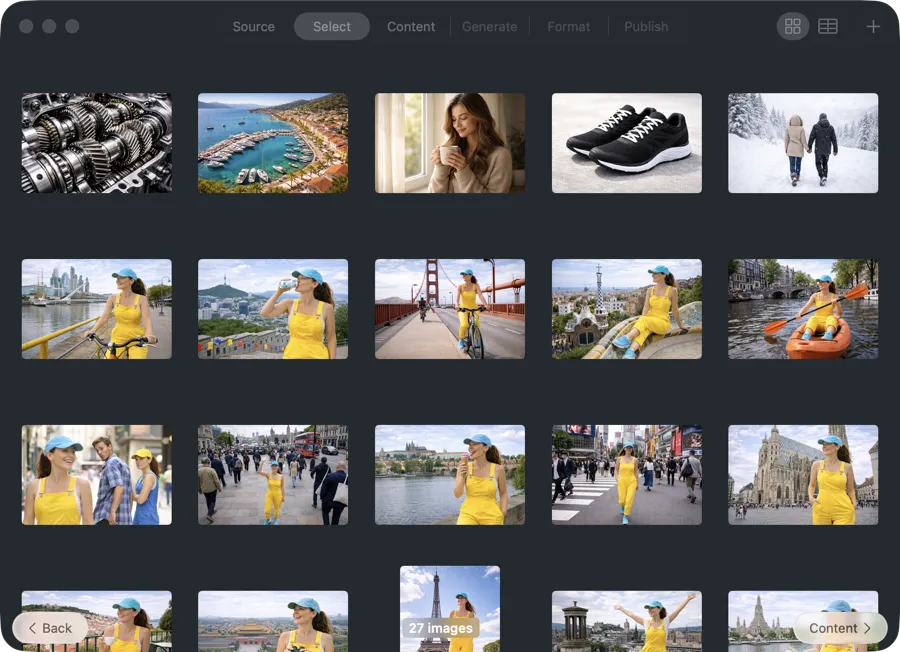The width and height of the screenshot is (900, 652).
Task: Choose the snowy couple walking photo
Action: (x=803, y=142)
